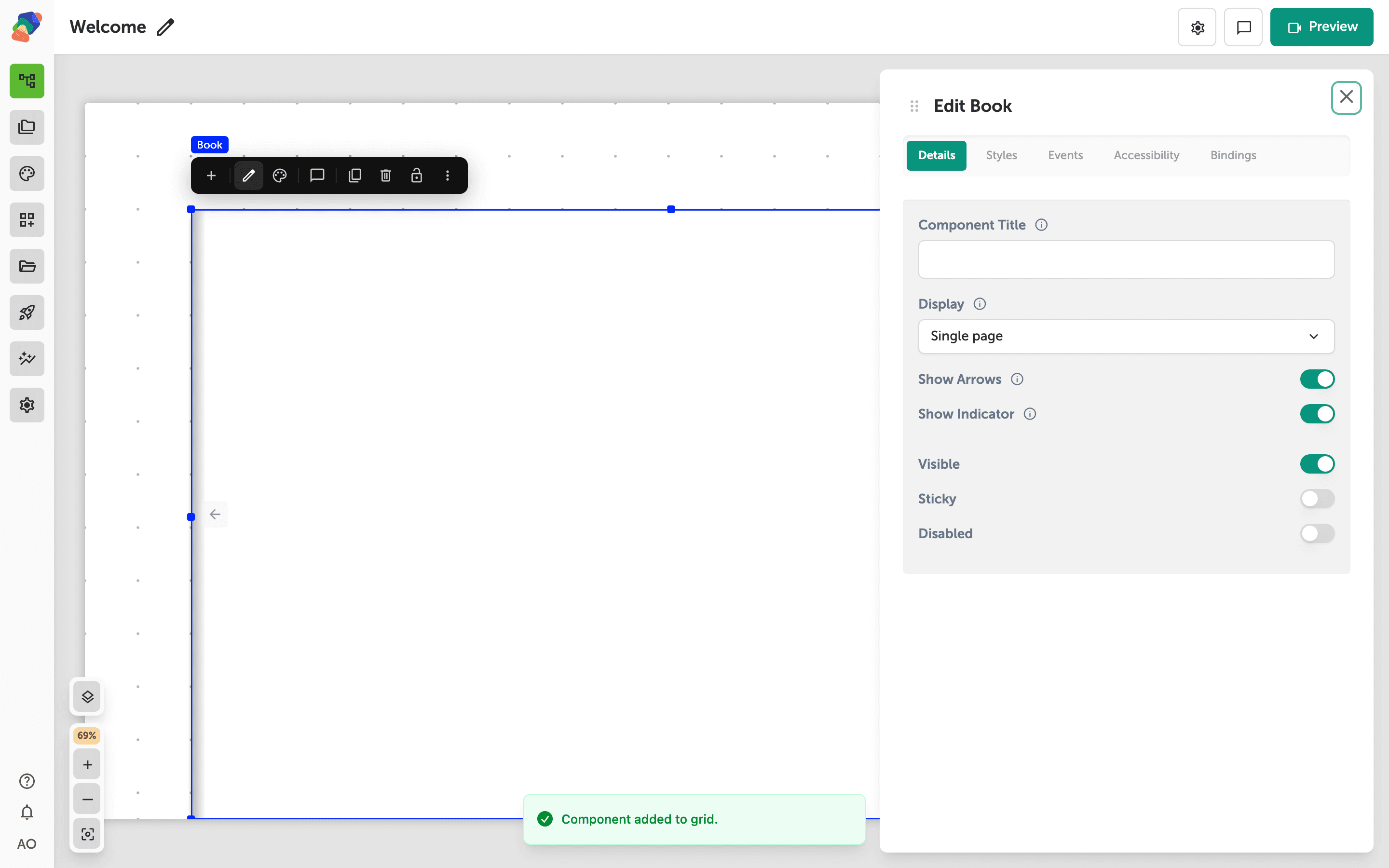Click the plus icon in Book toolbar

point(211,176)
